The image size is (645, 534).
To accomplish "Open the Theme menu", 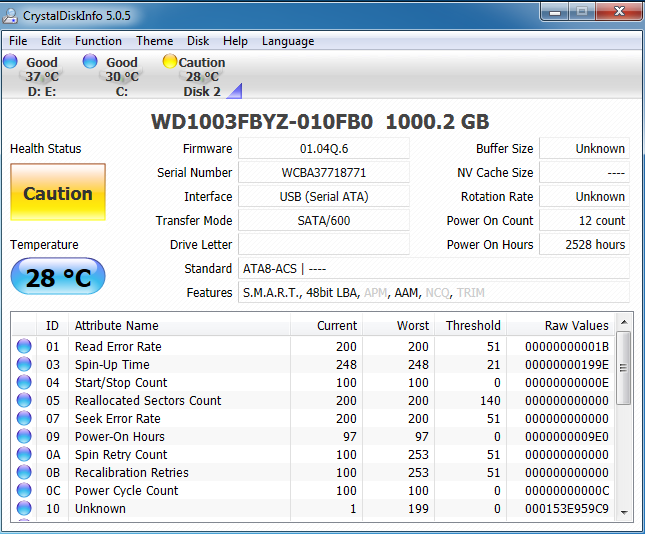I will click(154, 41).
